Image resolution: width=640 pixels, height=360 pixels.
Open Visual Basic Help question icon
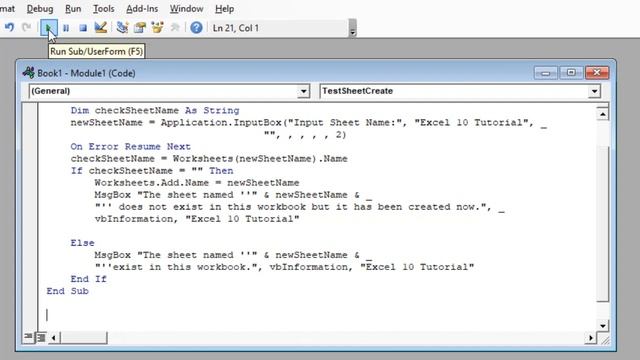(196, 28)
